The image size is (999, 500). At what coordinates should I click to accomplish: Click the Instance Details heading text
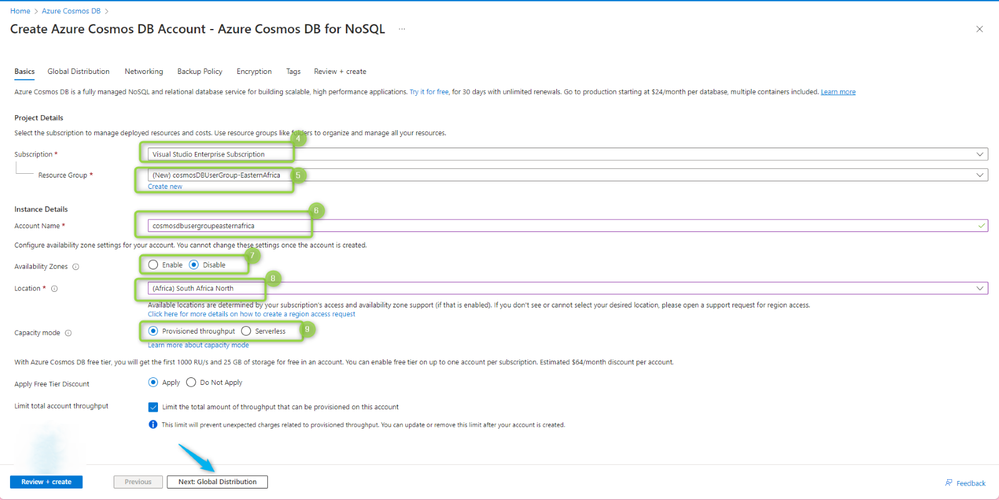pyautogui.click(x=41, y=209)
